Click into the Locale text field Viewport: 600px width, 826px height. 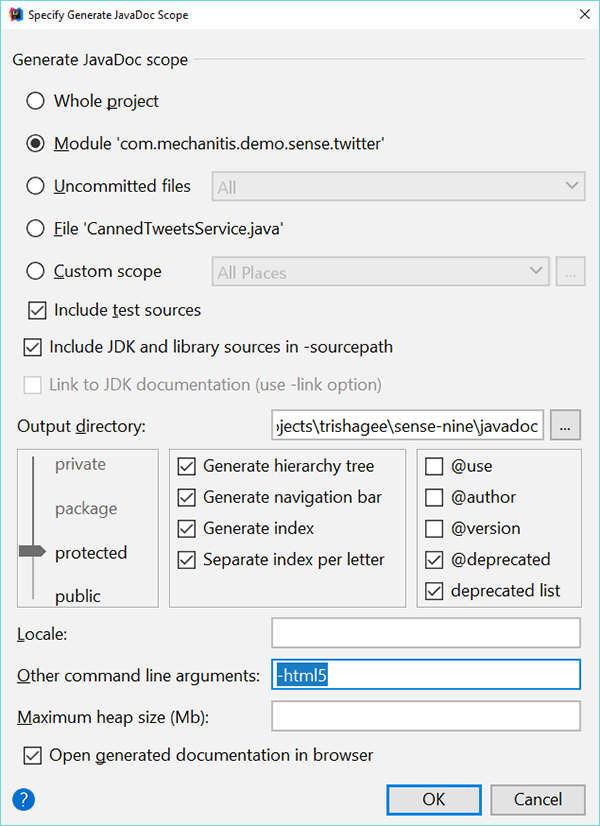(426, 633)
